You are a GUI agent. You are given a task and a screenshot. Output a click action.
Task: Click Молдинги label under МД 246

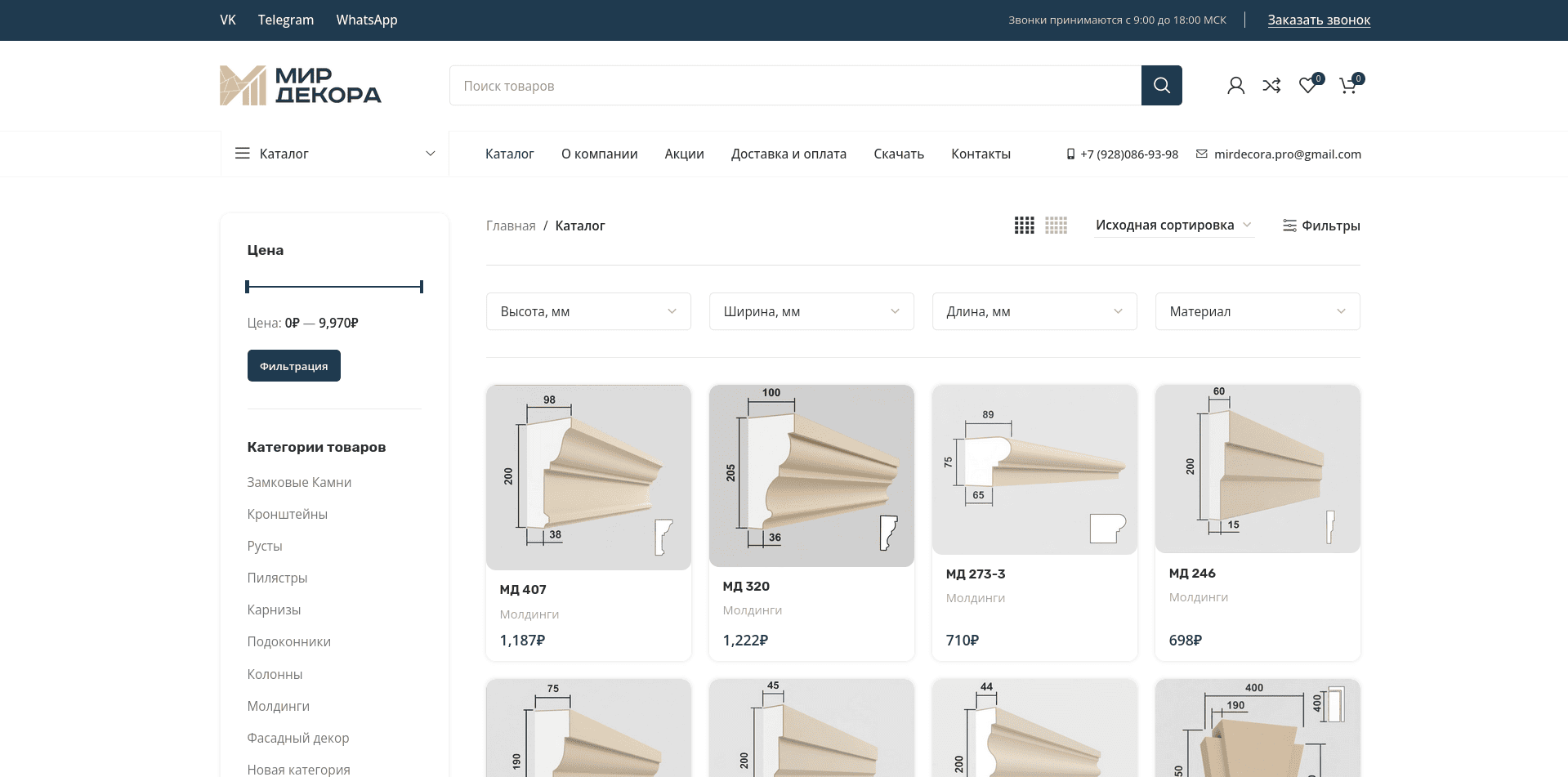pos(1199,597)
